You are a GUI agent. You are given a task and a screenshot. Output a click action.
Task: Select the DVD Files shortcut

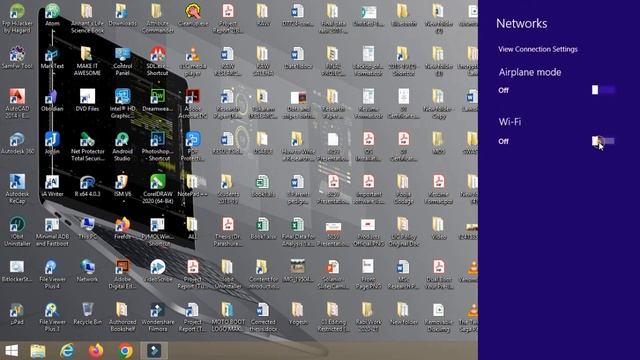[x=87, y=100]
